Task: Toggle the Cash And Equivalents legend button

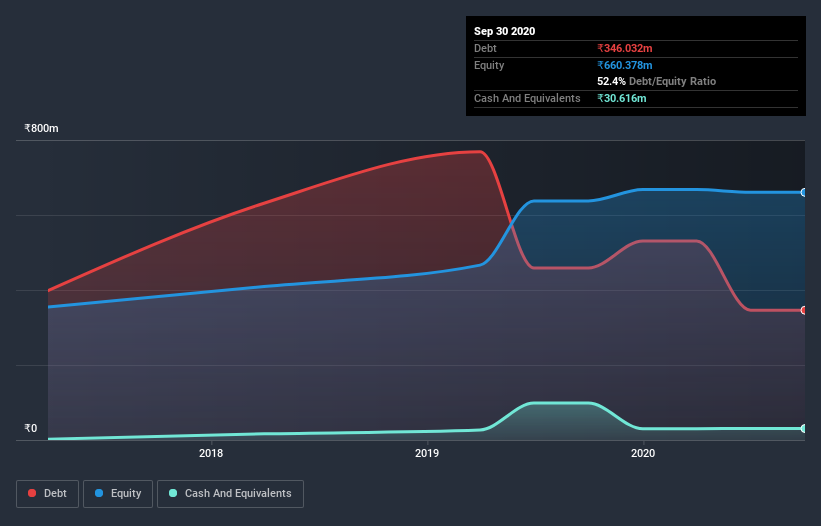Action: pyautogui.click(x=230, y=494)
